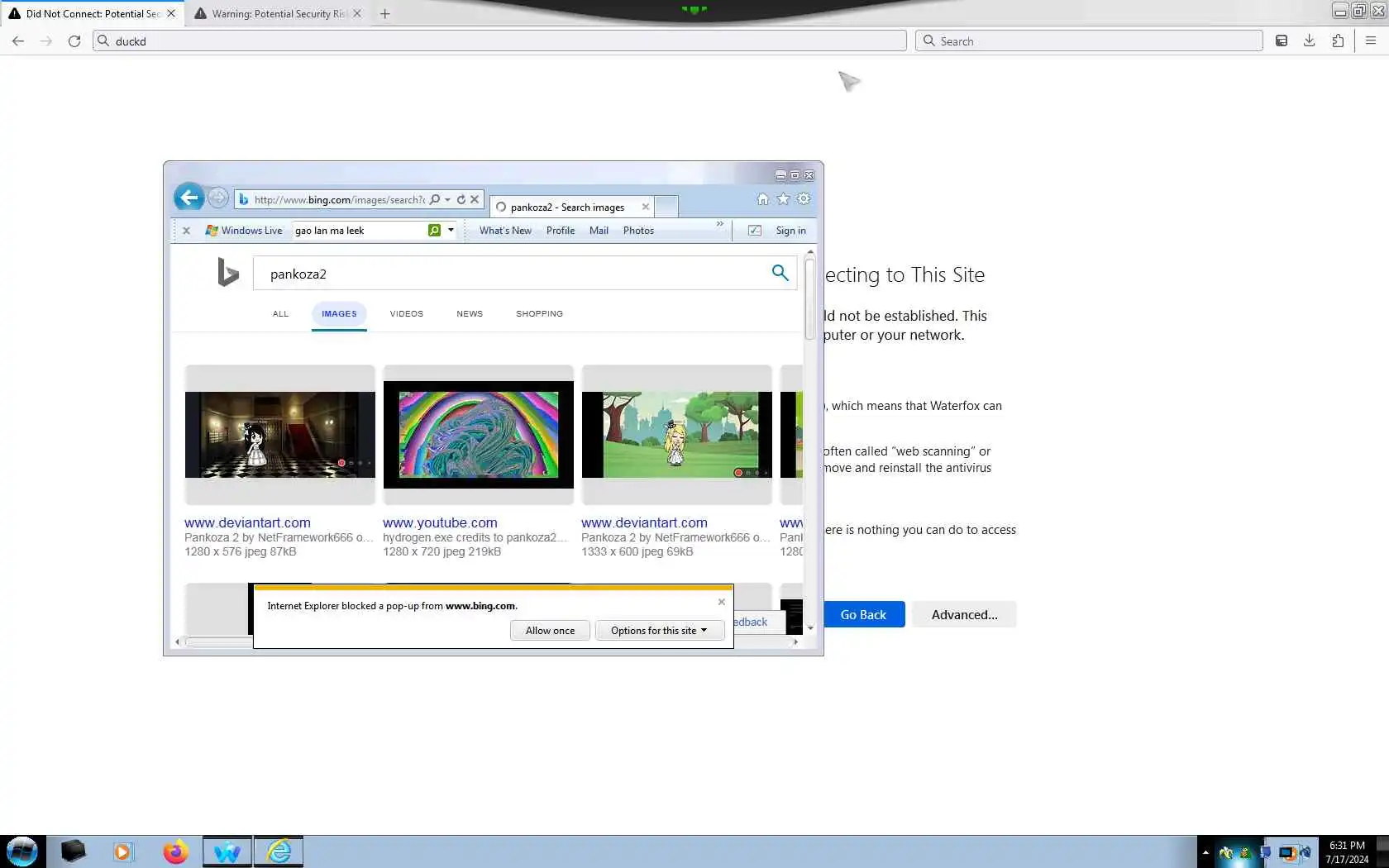
Task: Close the 'Warning: Potential Security Risk' tab
Action: pyautogui.click(x=357, y=13)
